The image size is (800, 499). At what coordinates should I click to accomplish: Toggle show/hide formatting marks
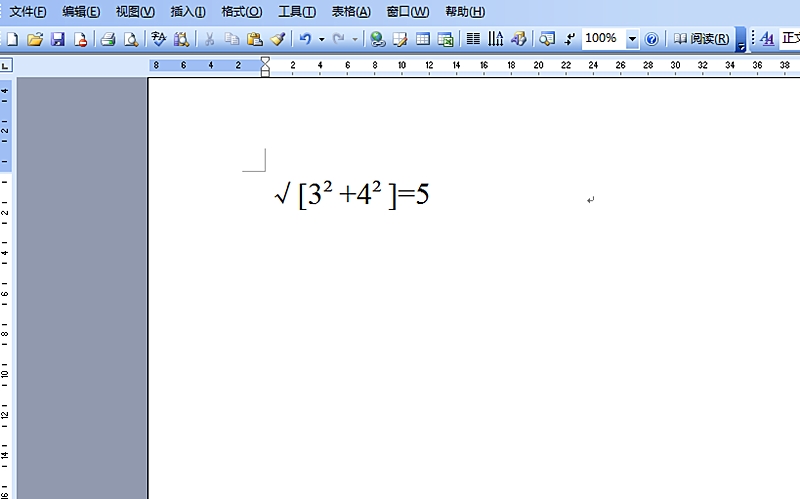click(x=569, y=39)
